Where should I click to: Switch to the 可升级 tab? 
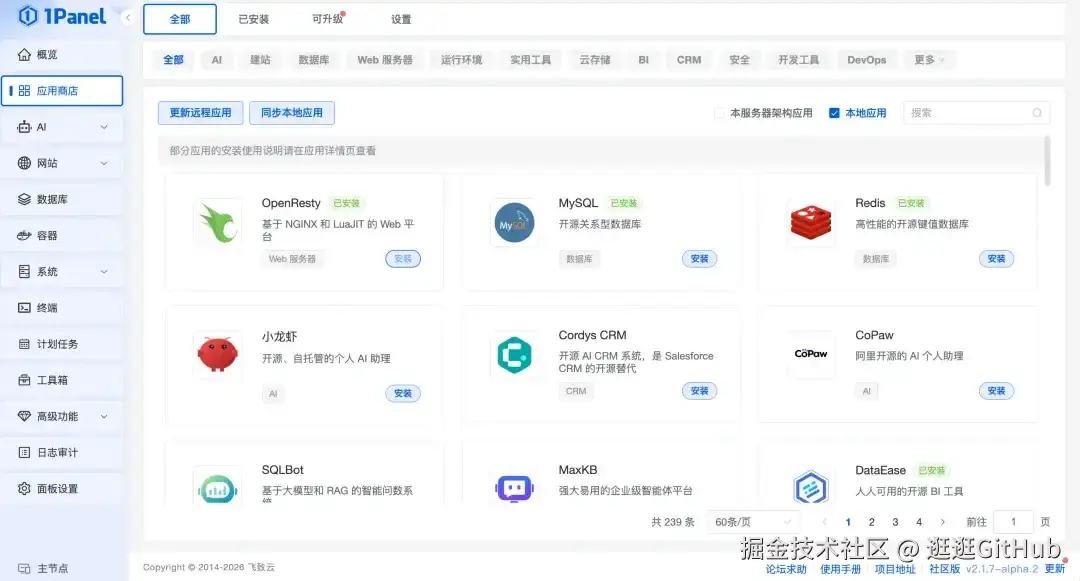point(327,19)
